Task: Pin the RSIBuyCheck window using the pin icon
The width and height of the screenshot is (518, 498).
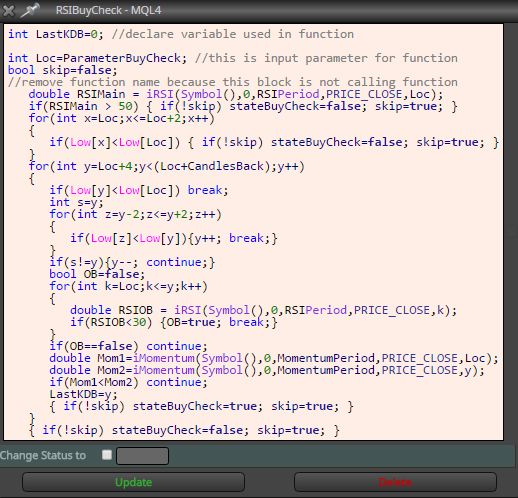Action: point(30,10)
